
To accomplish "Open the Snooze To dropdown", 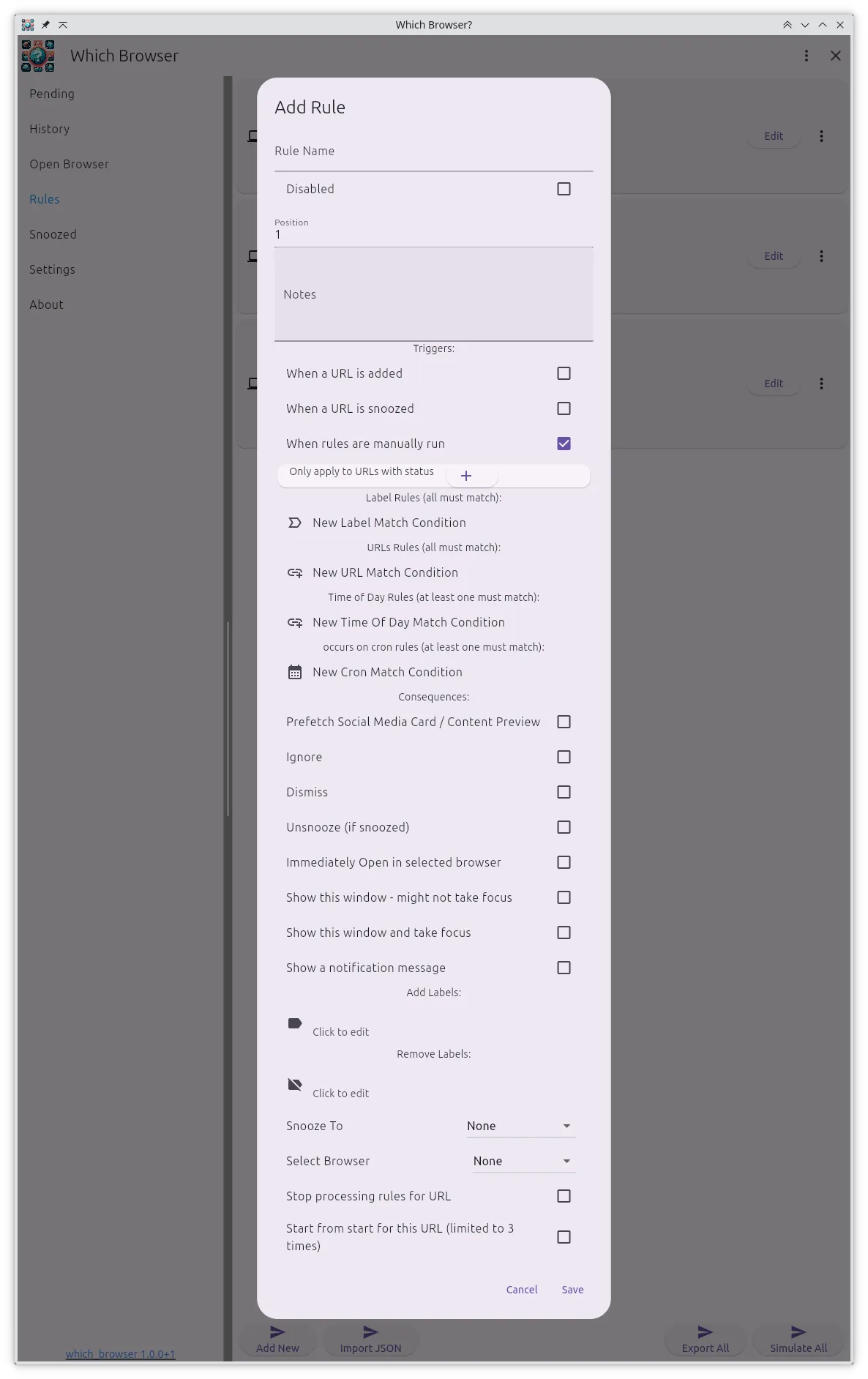I will pyautogui.click(x=521, y=1126).
